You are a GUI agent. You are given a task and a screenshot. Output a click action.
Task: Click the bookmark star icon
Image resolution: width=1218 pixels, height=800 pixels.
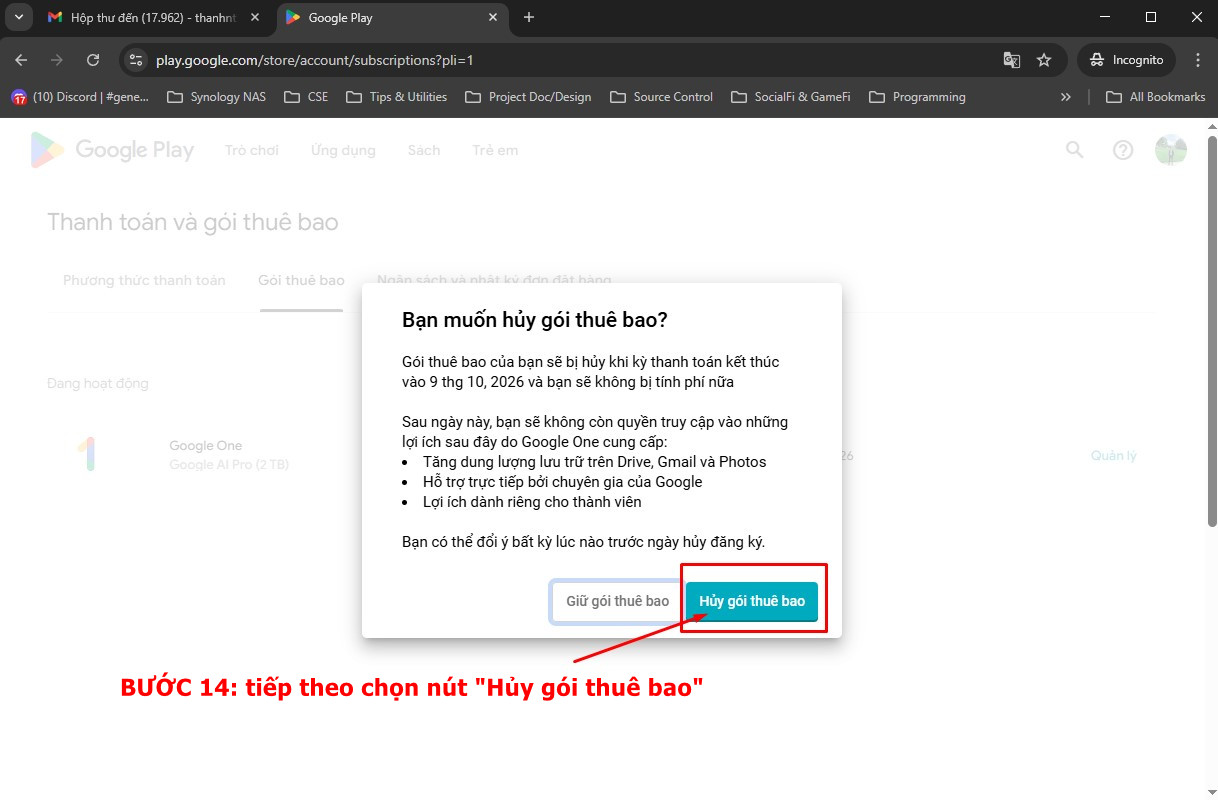[1044, 60]
